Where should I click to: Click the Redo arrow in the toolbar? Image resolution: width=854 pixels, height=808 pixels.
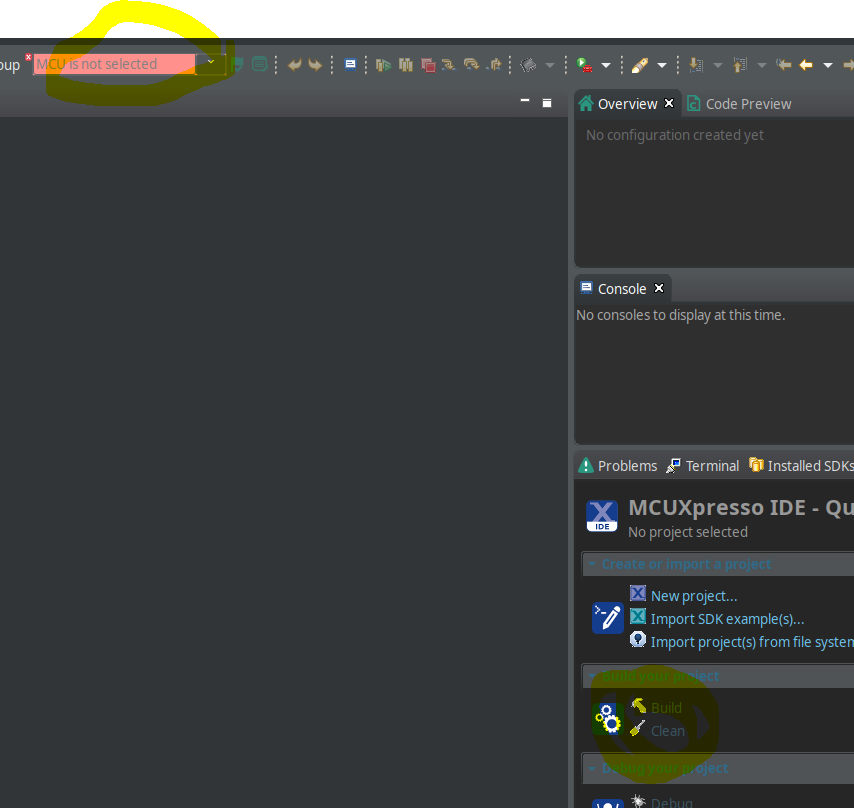click(315, 65)
